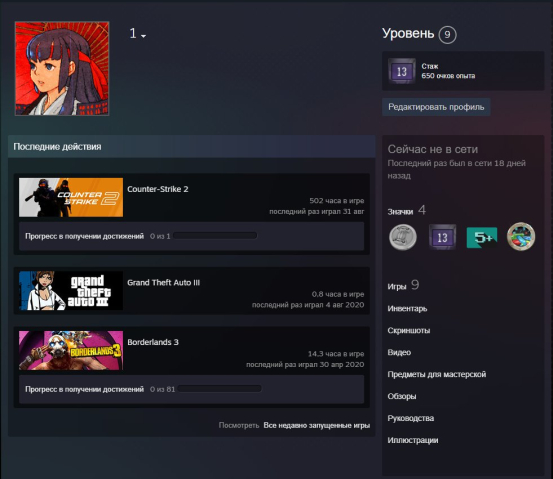Select Предметы для мастерской link
The height and width of the screenshot is (479, 553).
coord(437,374)
